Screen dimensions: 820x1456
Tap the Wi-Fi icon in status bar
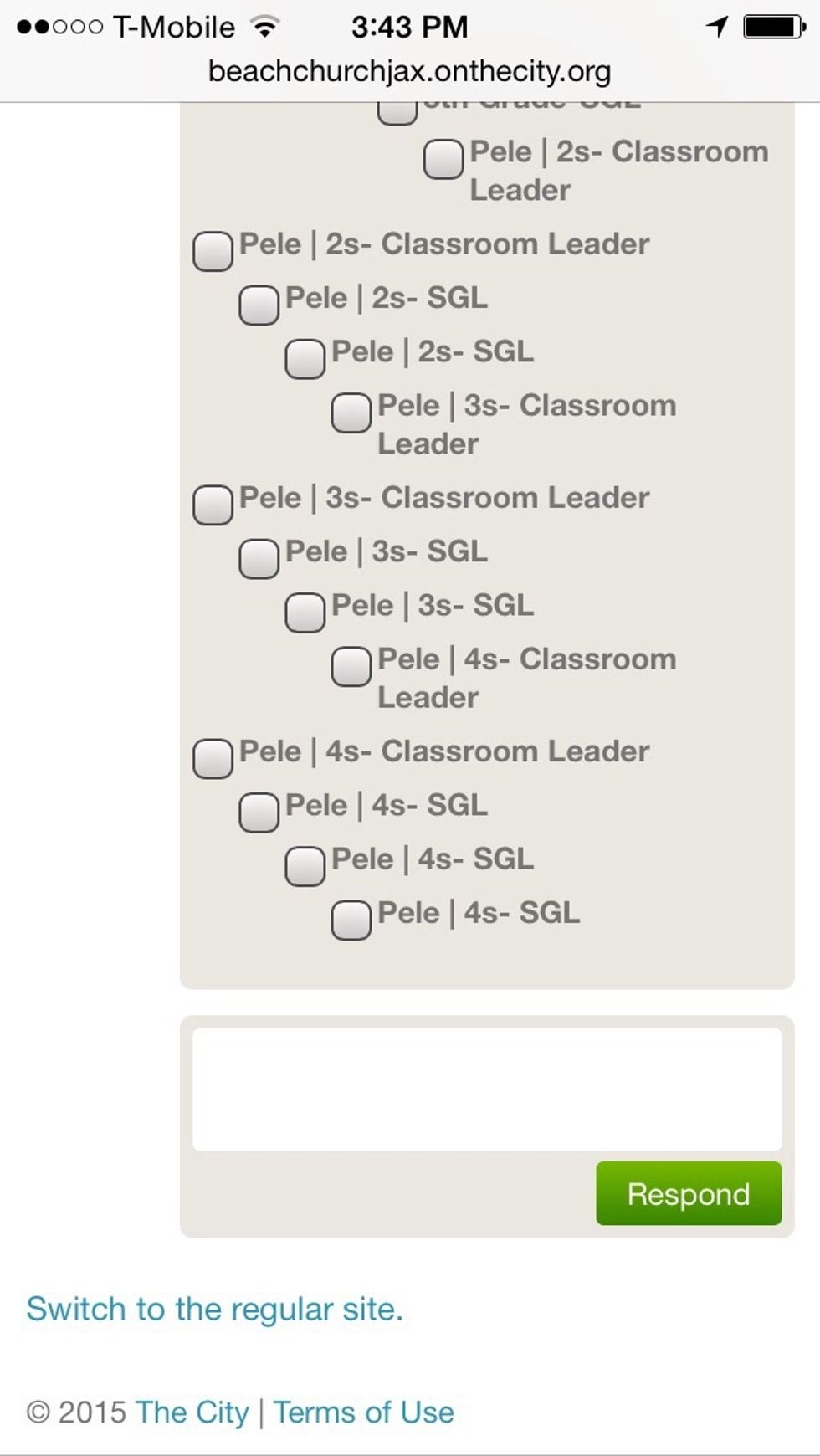point(265,27)
